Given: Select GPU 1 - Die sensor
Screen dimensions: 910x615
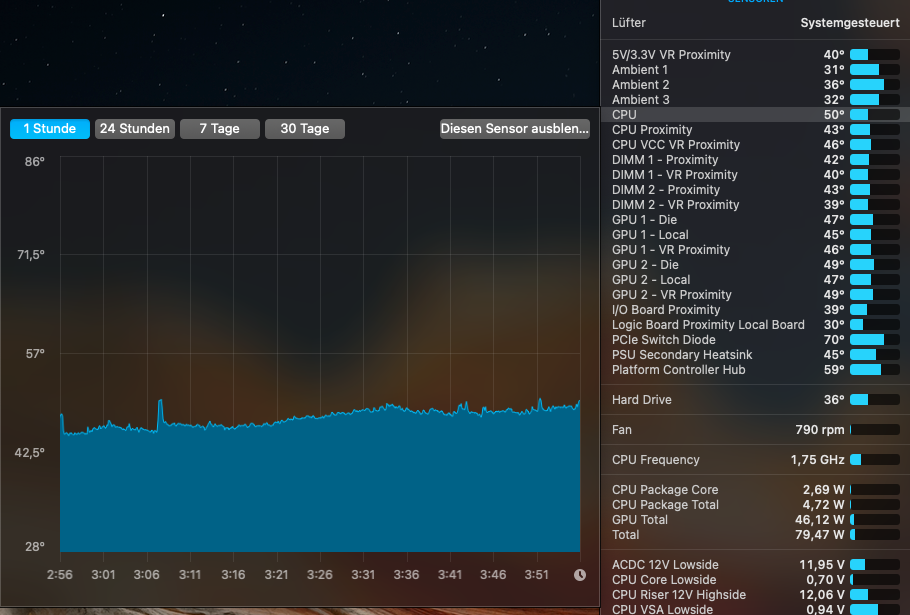Looking at the screenshot, I should point(756,220).
